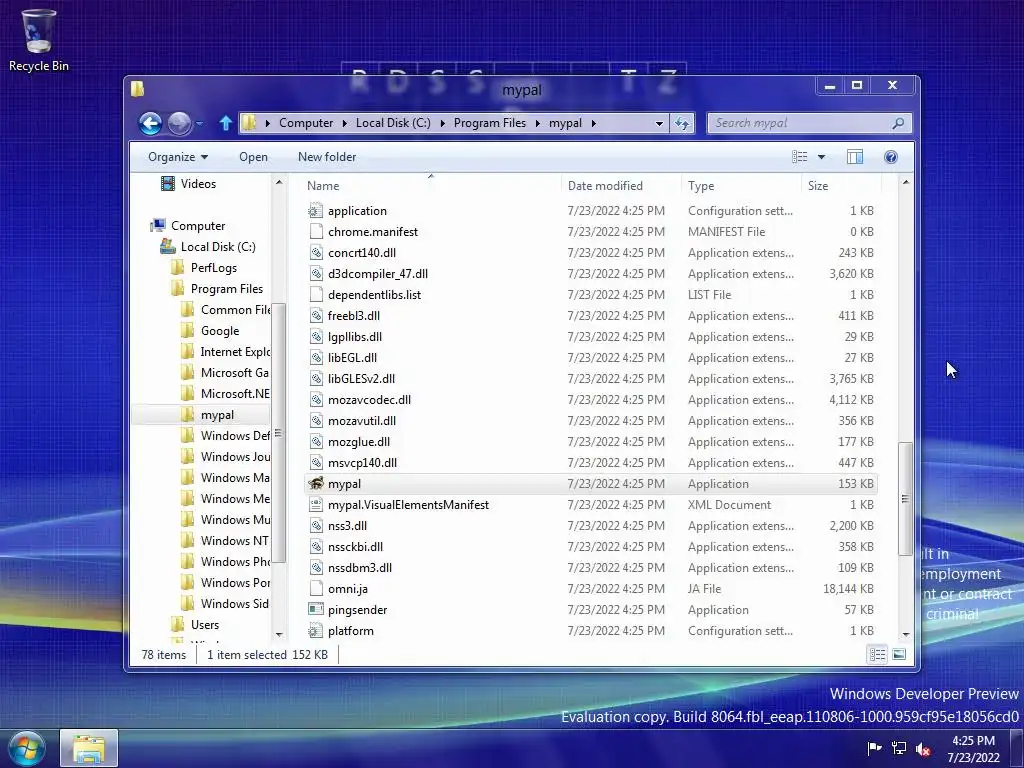Switch to large thumbnails view in status bar
Image resolution: width=1024 pixels, height=768 pixels.
pyautogui.click(x=899, y=654)
